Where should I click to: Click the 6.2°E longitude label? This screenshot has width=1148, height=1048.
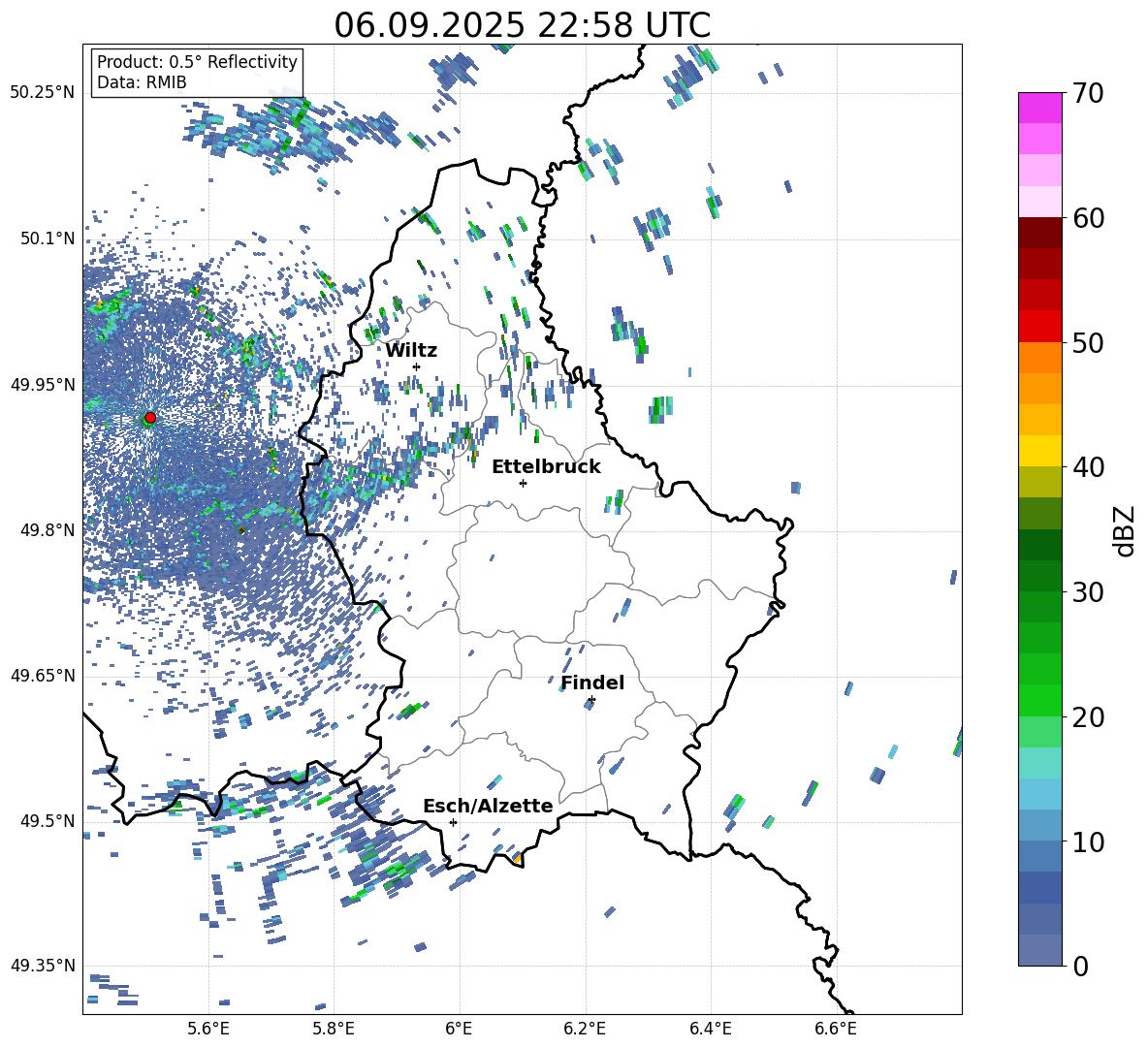(585, 1030)
